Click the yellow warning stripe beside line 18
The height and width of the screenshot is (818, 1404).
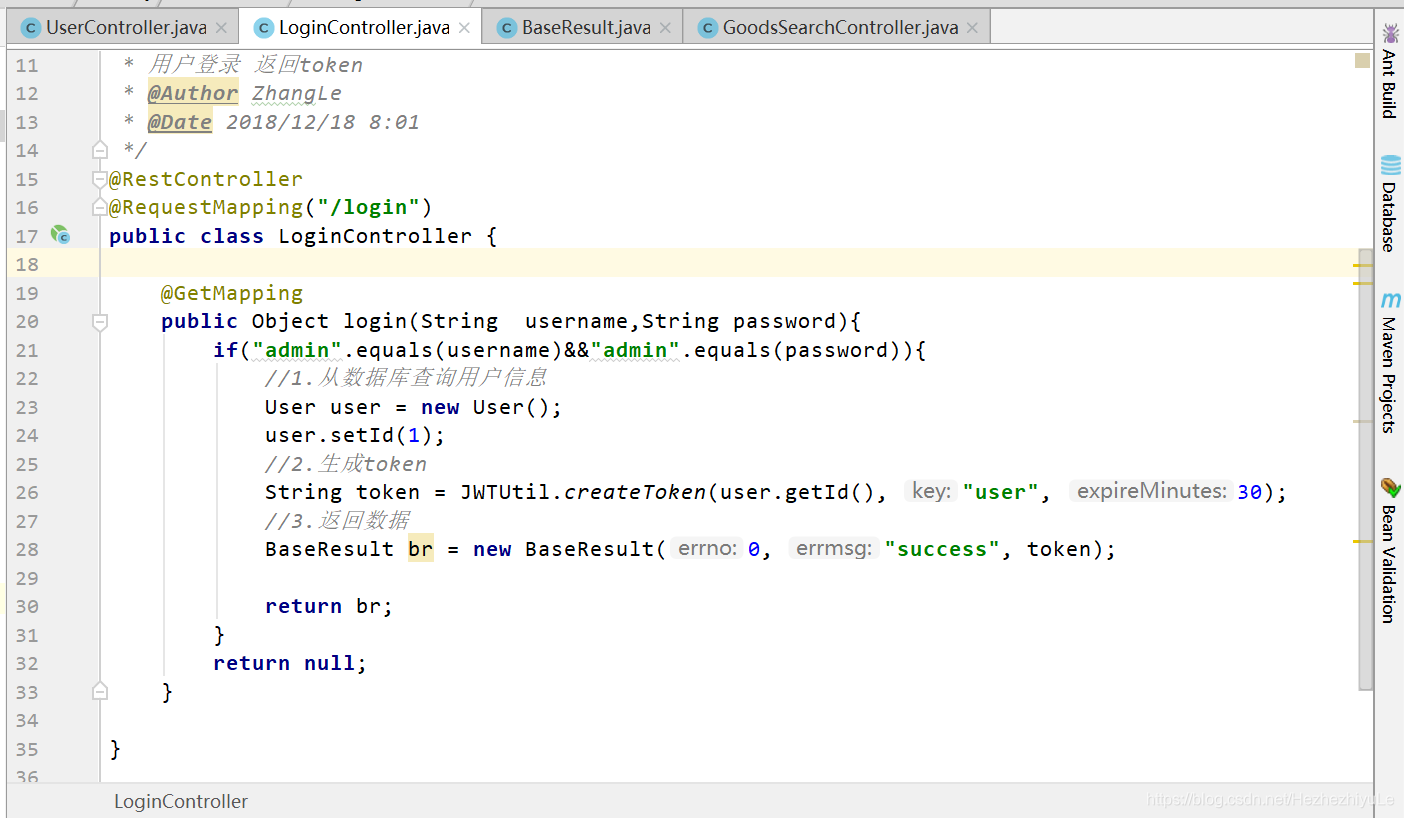pyautogui.click(x=1363, y=266)
